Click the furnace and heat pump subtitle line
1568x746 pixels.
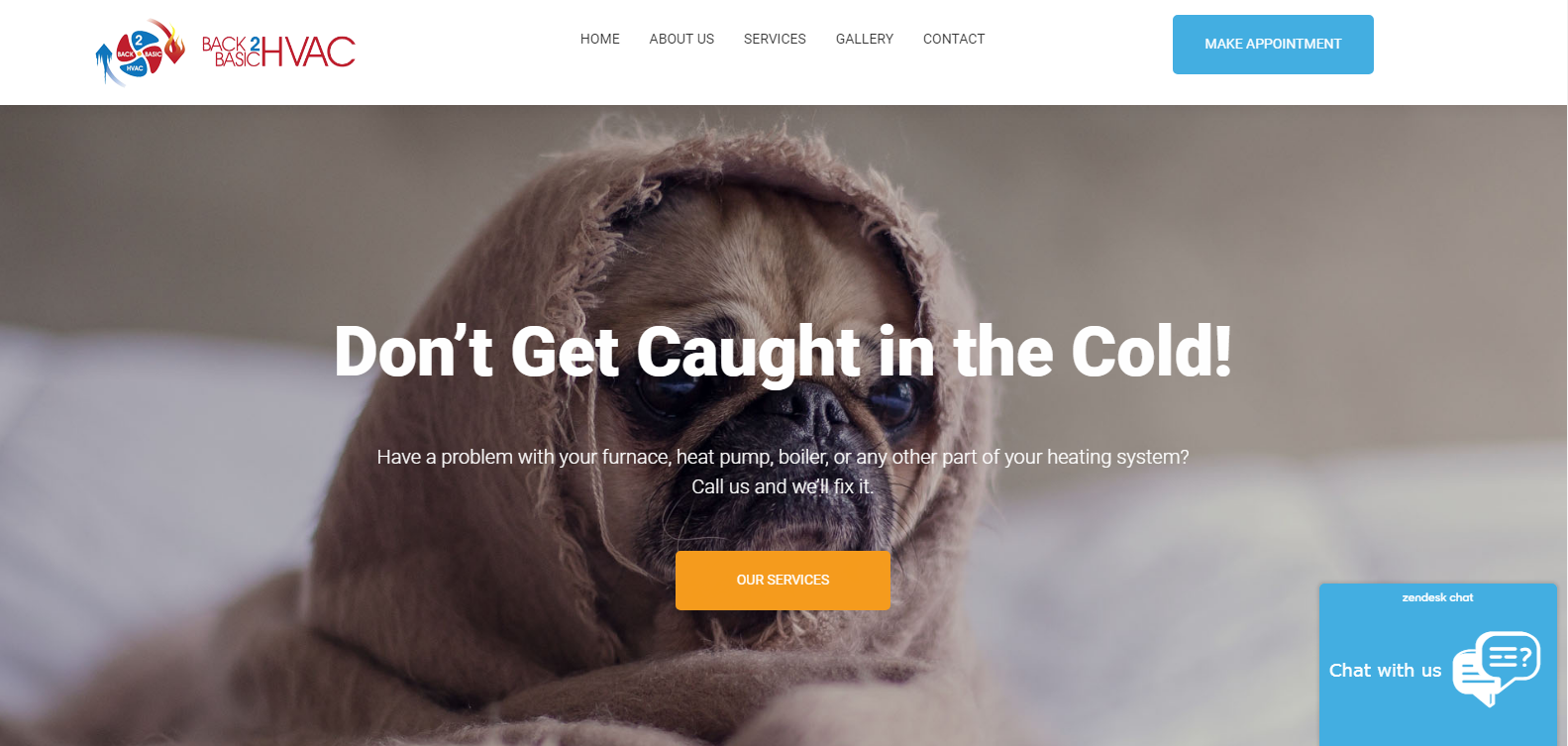[783, 457]
